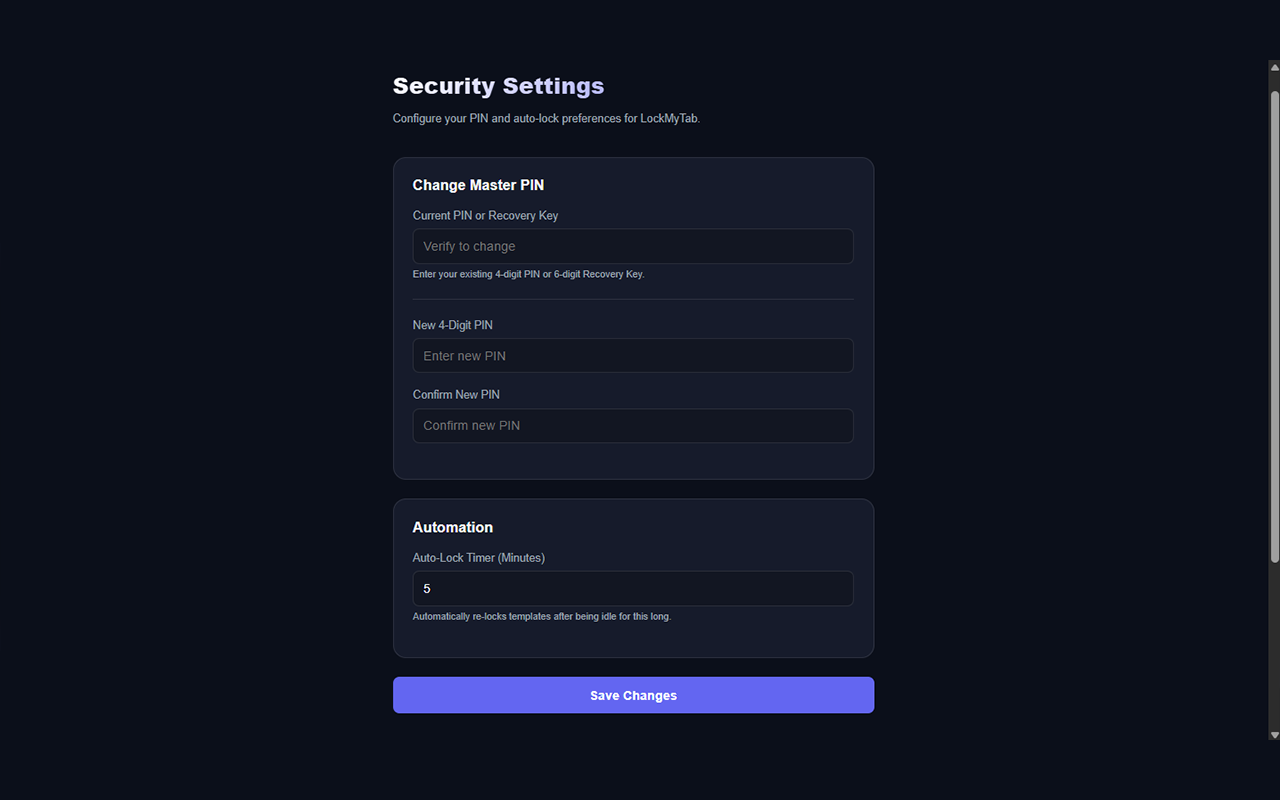Click the auto-lock idle description text

coord(541,616)
